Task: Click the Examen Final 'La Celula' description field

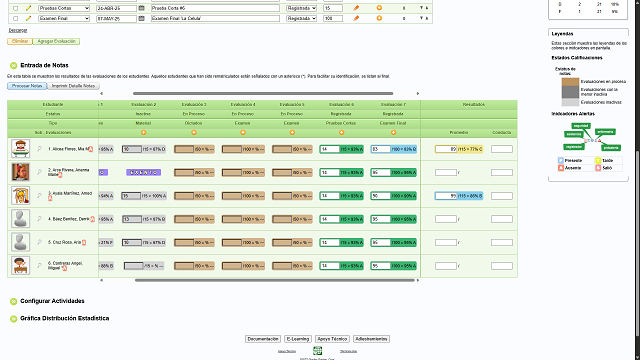Action: tap(215, 18)
